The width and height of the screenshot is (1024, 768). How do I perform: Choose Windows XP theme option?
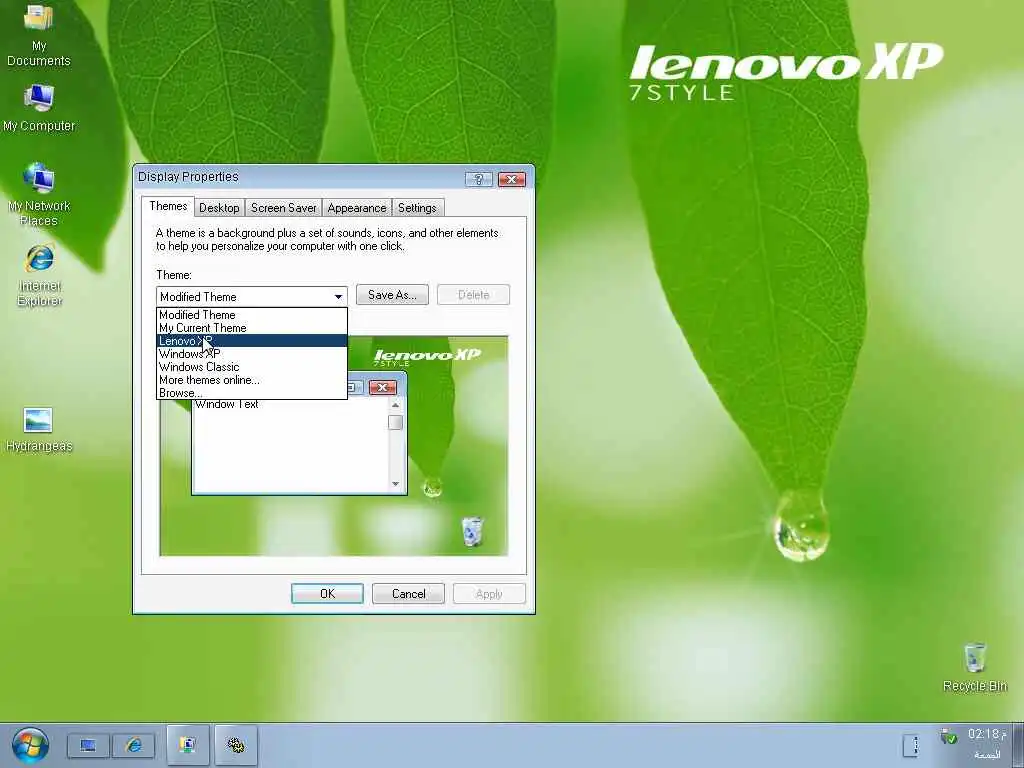click(251, 354)
